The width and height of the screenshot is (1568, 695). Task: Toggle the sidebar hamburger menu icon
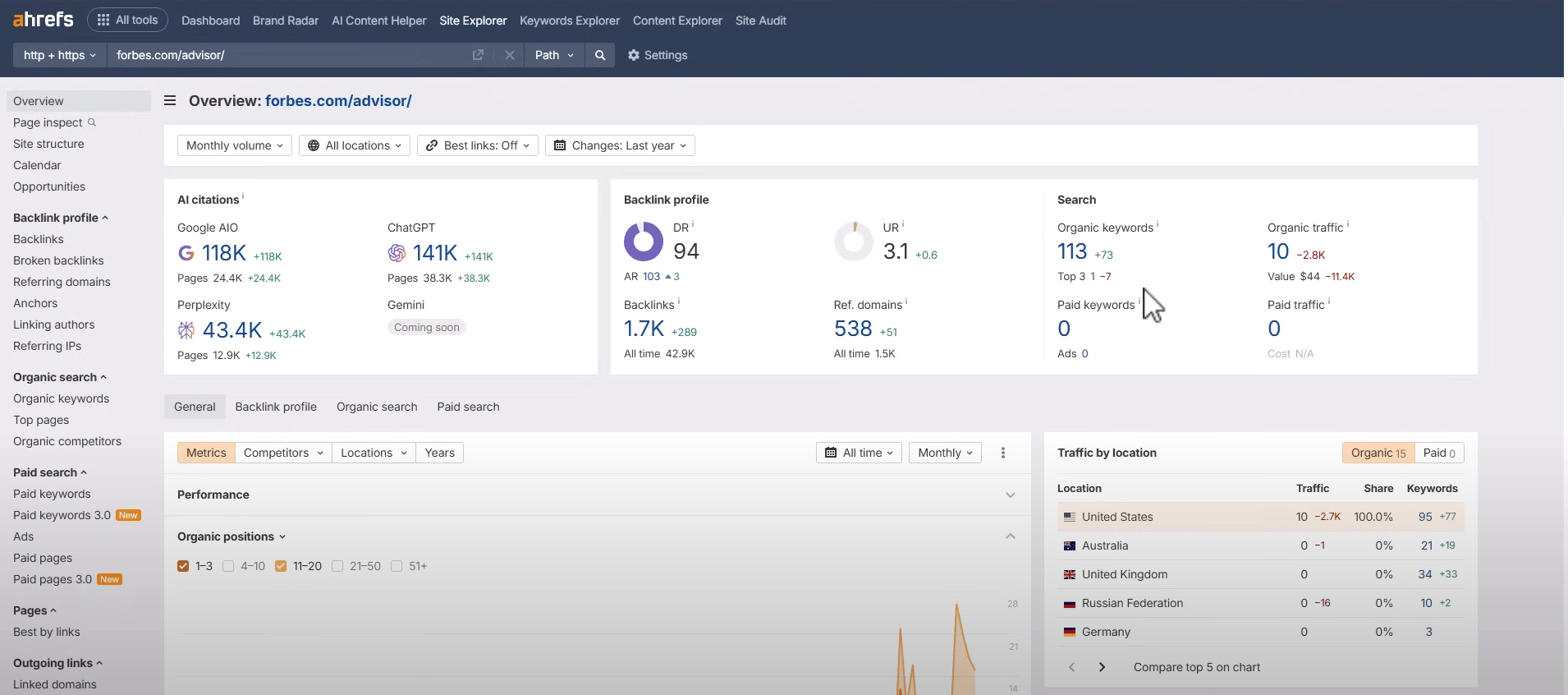tap(170, 100)
